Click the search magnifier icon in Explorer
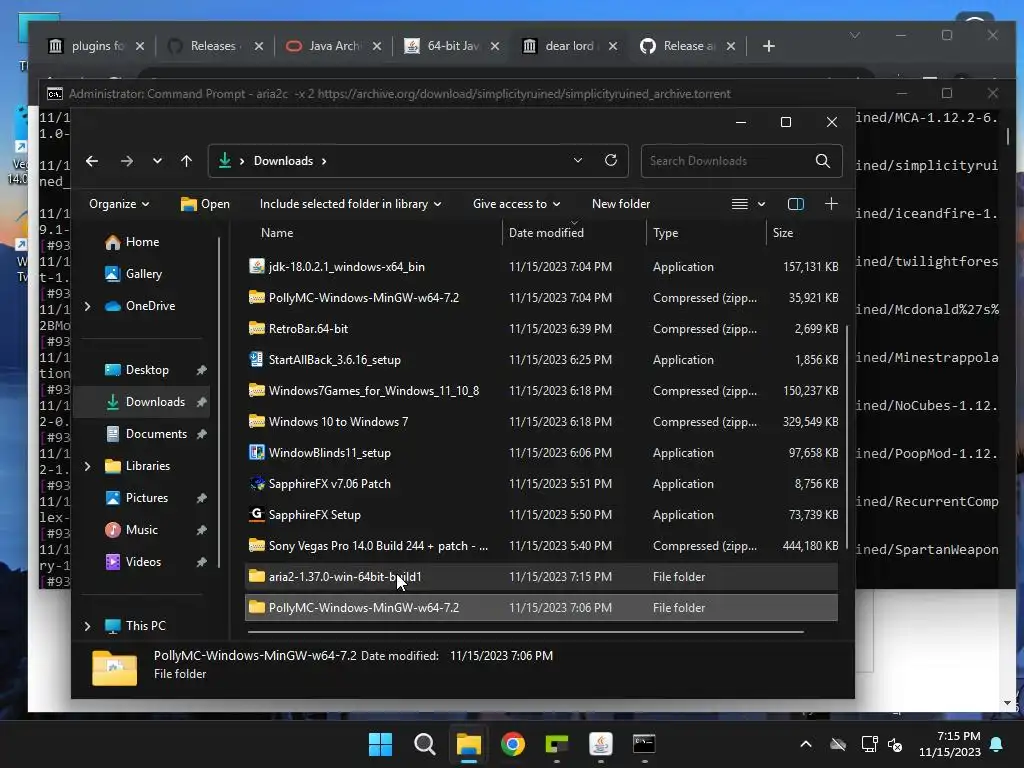This screenshot has height=768, width=1024. (x=823, y=161)
